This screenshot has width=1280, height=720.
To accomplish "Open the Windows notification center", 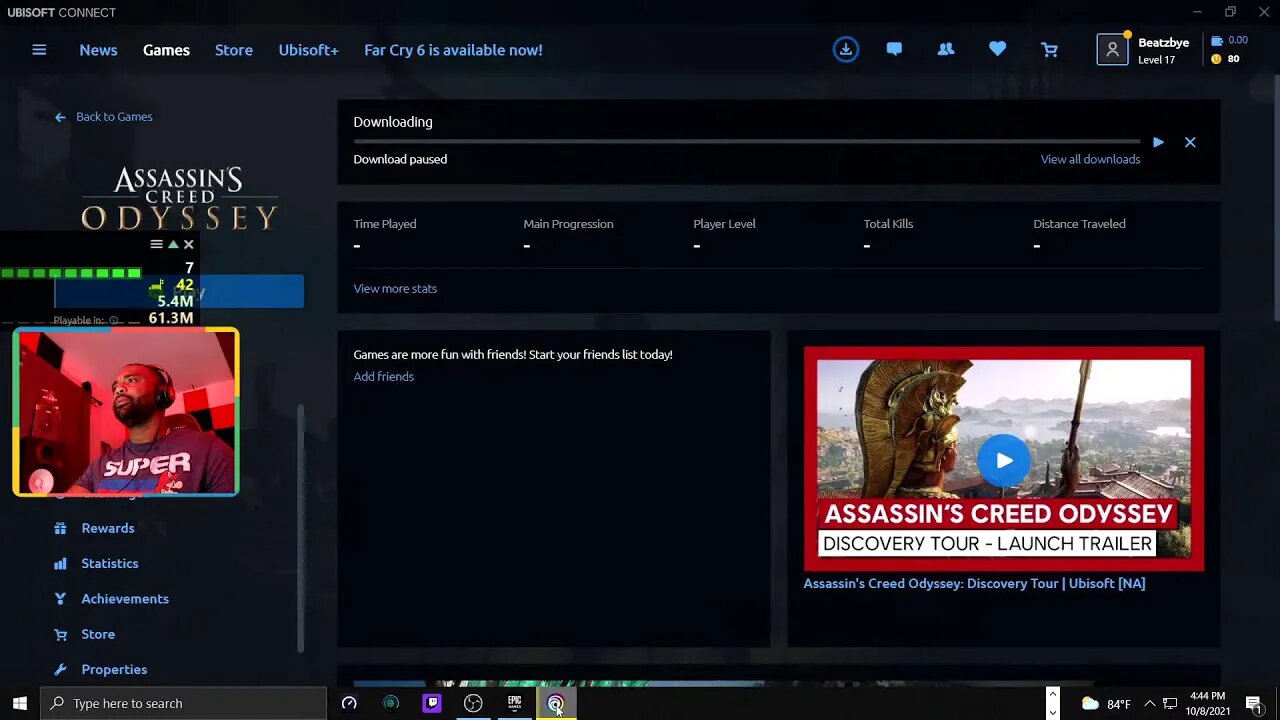I will [x=1253, y=704].
